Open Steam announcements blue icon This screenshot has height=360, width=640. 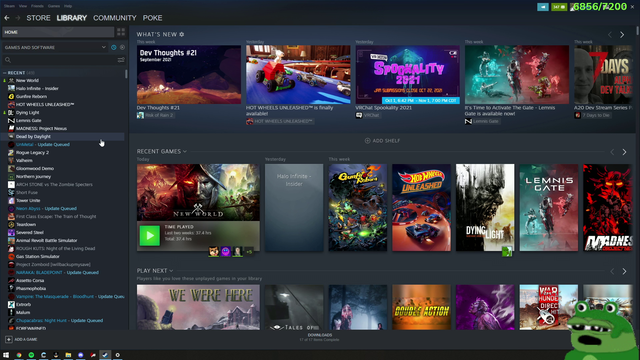pyautogui.click(x=543, y=7)
